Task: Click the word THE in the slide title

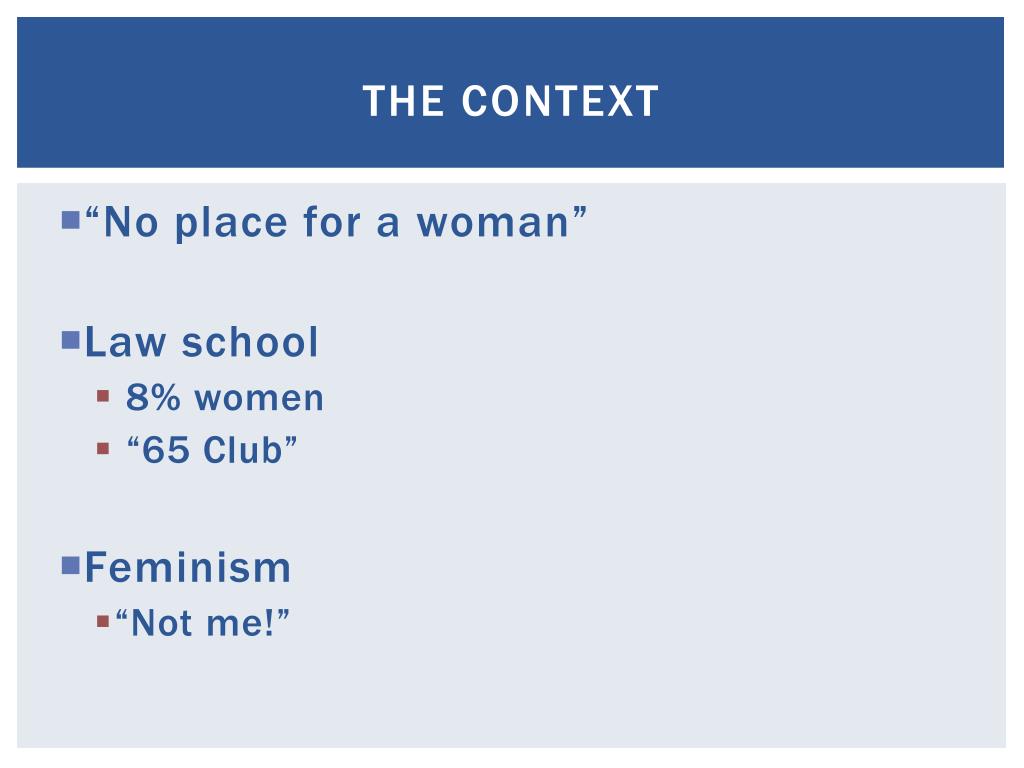Action: tap(404, 101)
